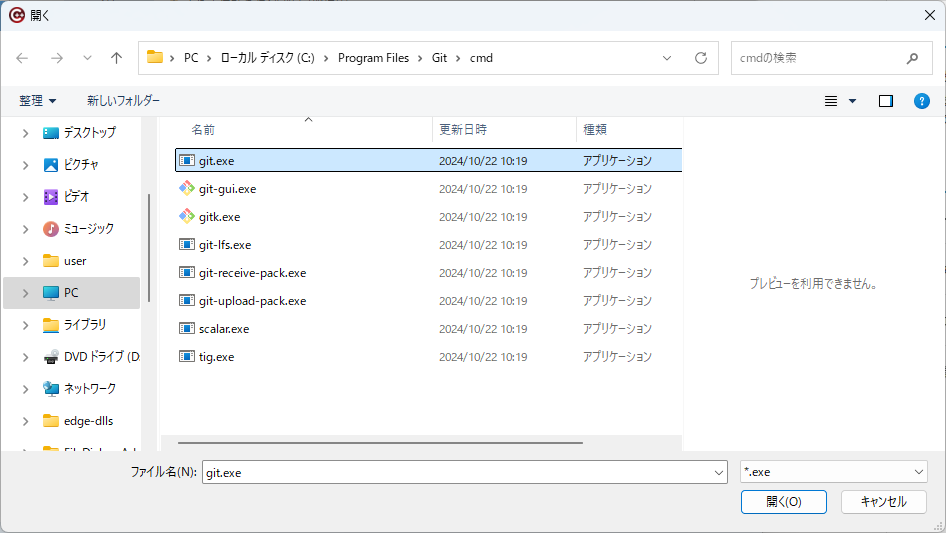946x533 pixels.
Task: Close the 開く dialog window
Action: 930,15
